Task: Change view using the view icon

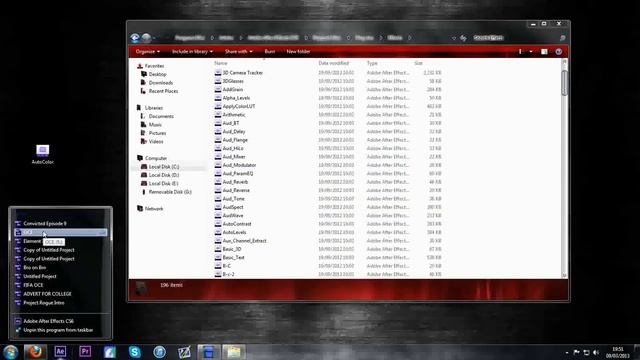Action: tap(520, 52)
